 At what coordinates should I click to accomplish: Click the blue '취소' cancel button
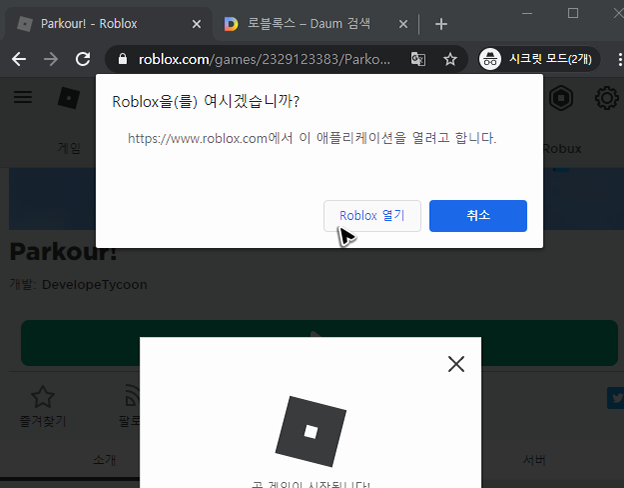(478, 216)
